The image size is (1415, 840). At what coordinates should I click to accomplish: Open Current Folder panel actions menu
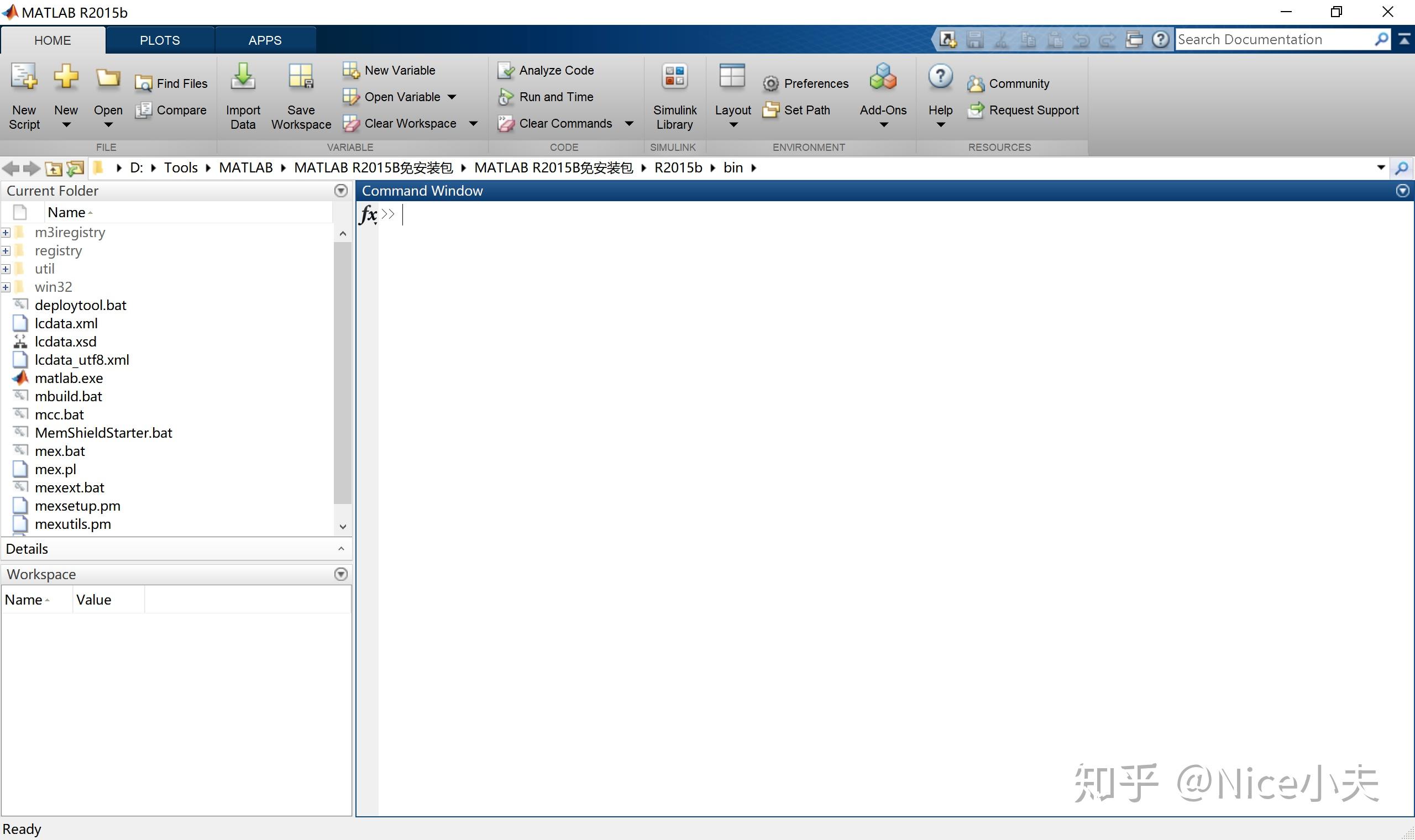point(340,191)
